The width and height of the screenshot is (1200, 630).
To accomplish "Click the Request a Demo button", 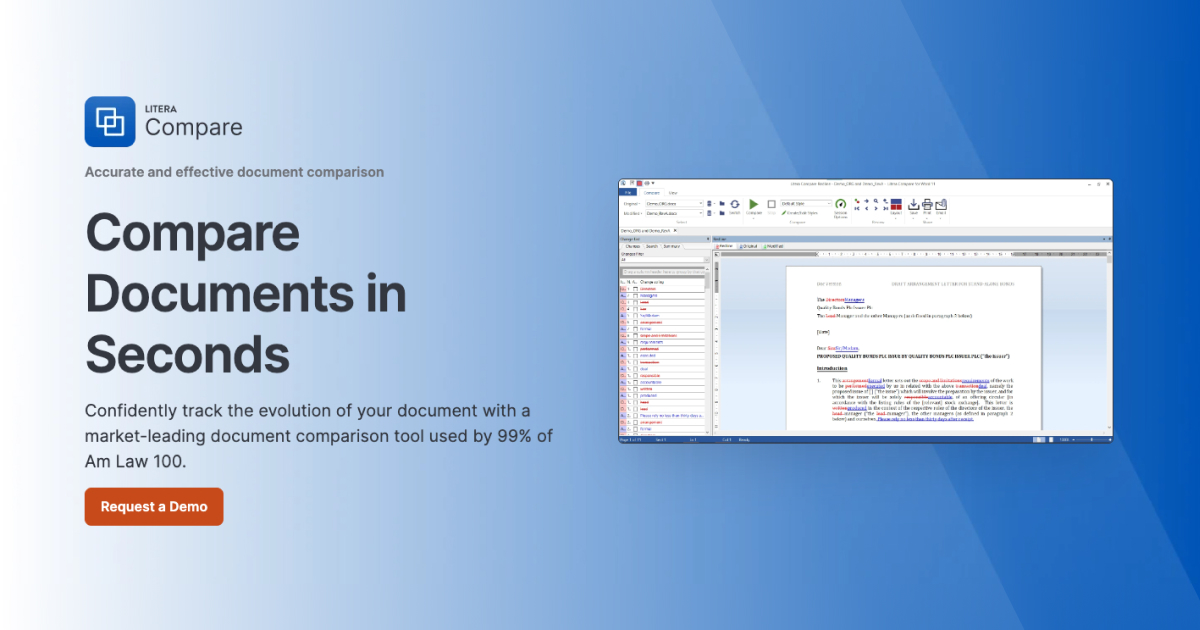I will tap(154, 507).
